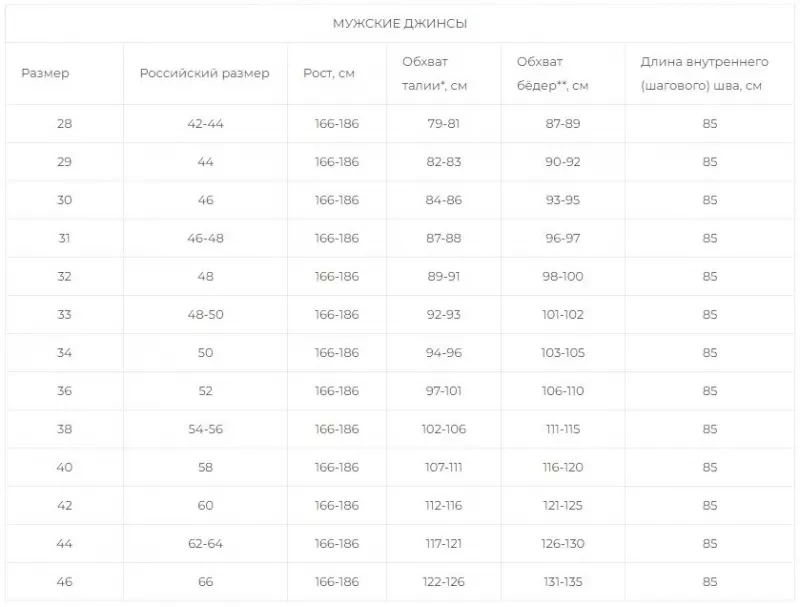Select the Russian size 54-56 cell
This screenshot has height=607, width=800.
pyautogui.click(x=205, y=429)
